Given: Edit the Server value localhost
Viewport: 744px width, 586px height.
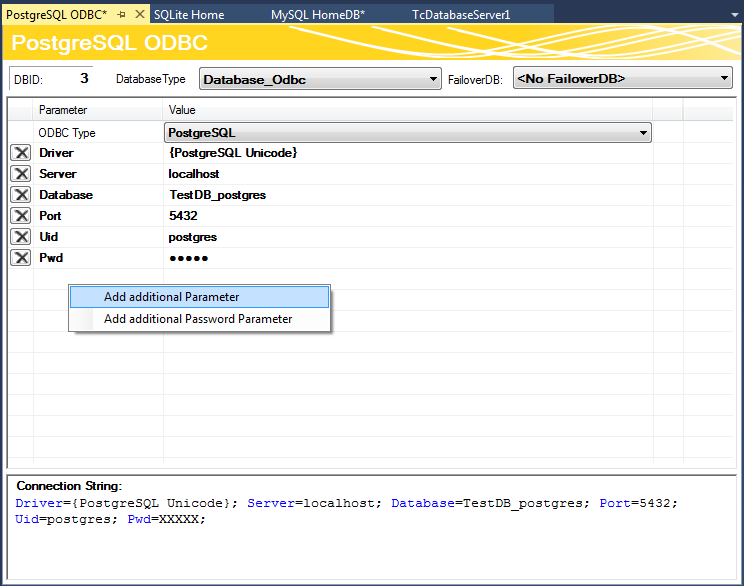Looking at the screenshot, I should pyautogui.click(x=408, y=174).
